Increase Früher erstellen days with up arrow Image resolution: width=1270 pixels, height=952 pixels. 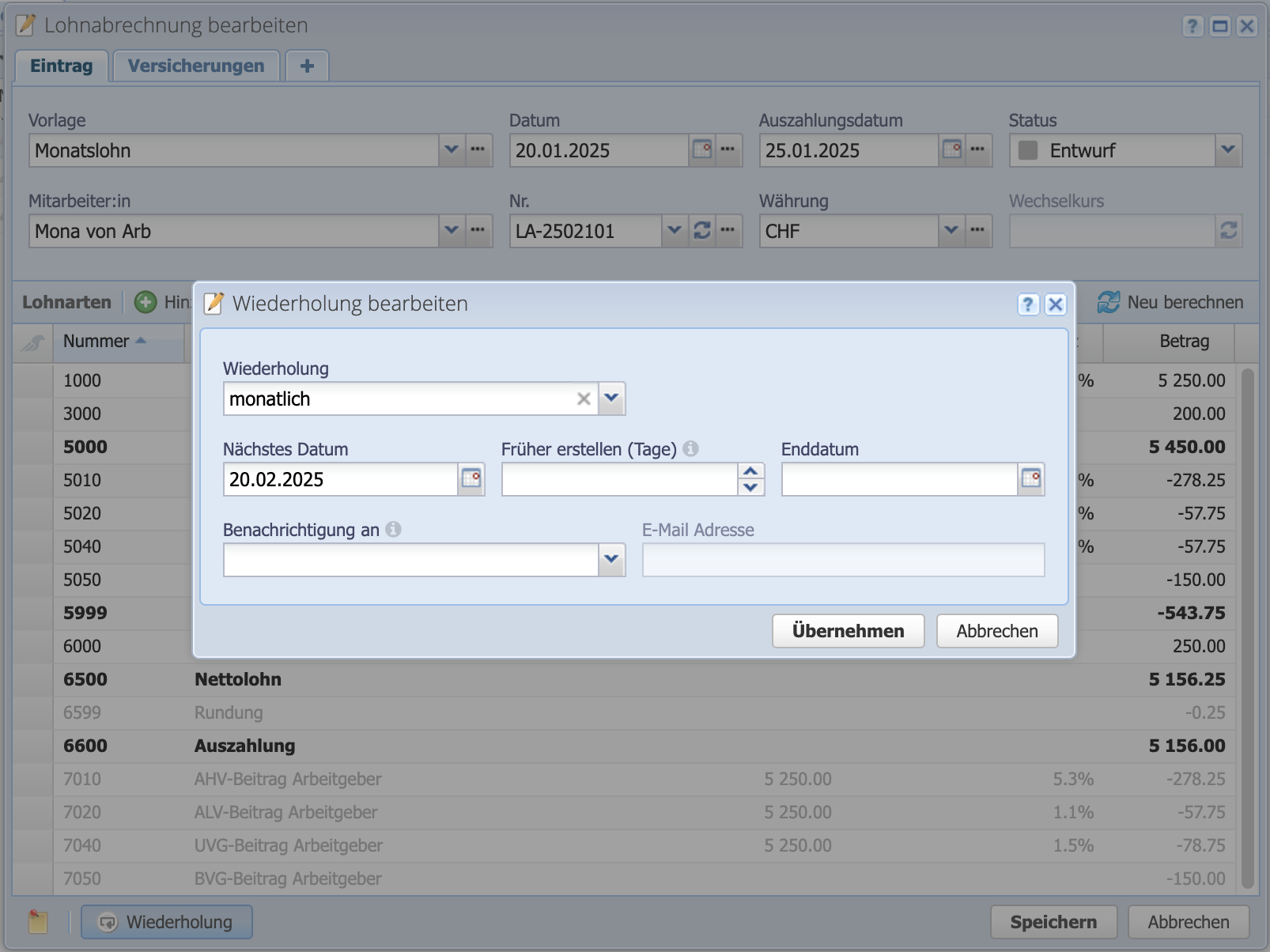750,471
